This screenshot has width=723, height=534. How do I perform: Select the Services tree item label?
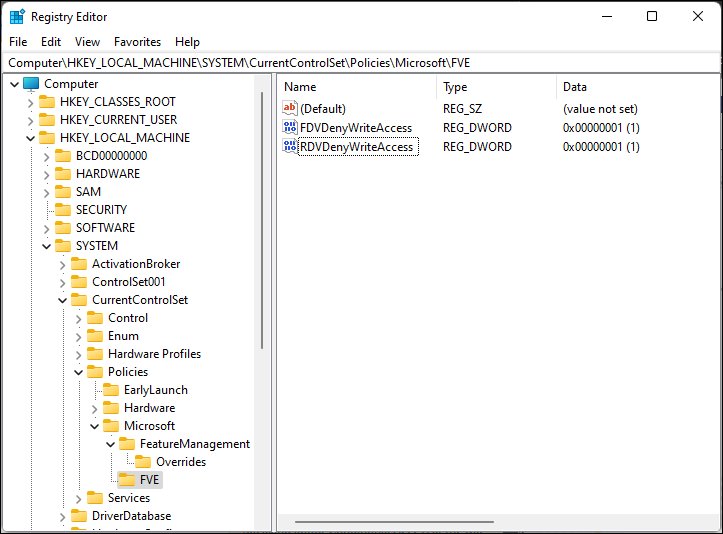[129, 498]
